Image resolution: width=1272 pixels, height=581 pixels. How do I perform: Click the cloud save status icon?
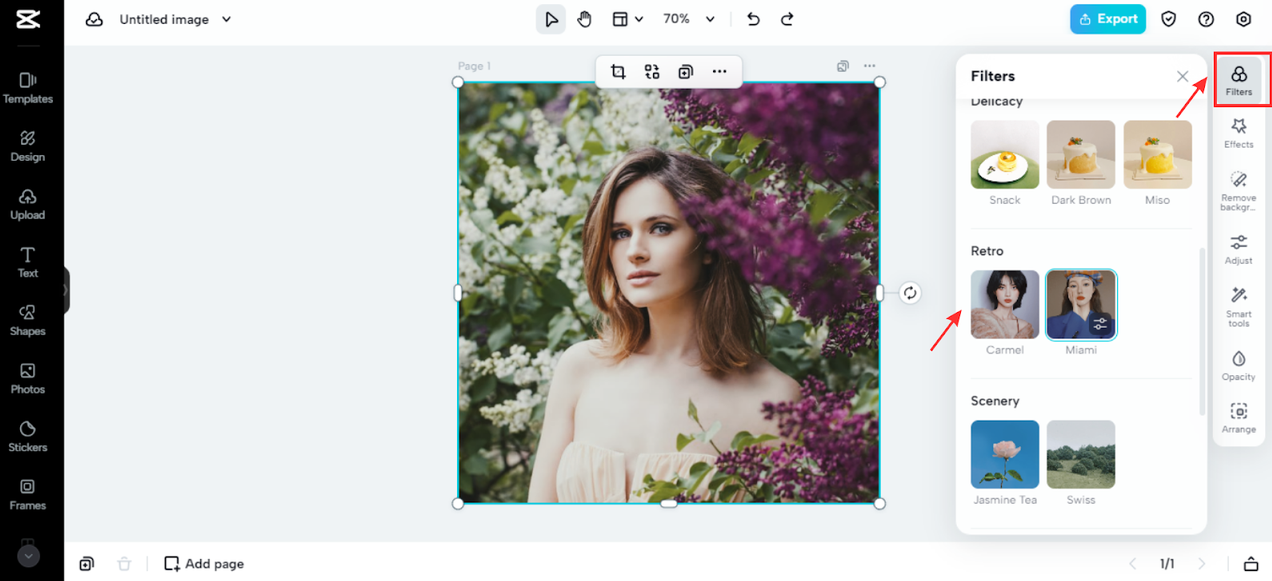coord(95,19)
